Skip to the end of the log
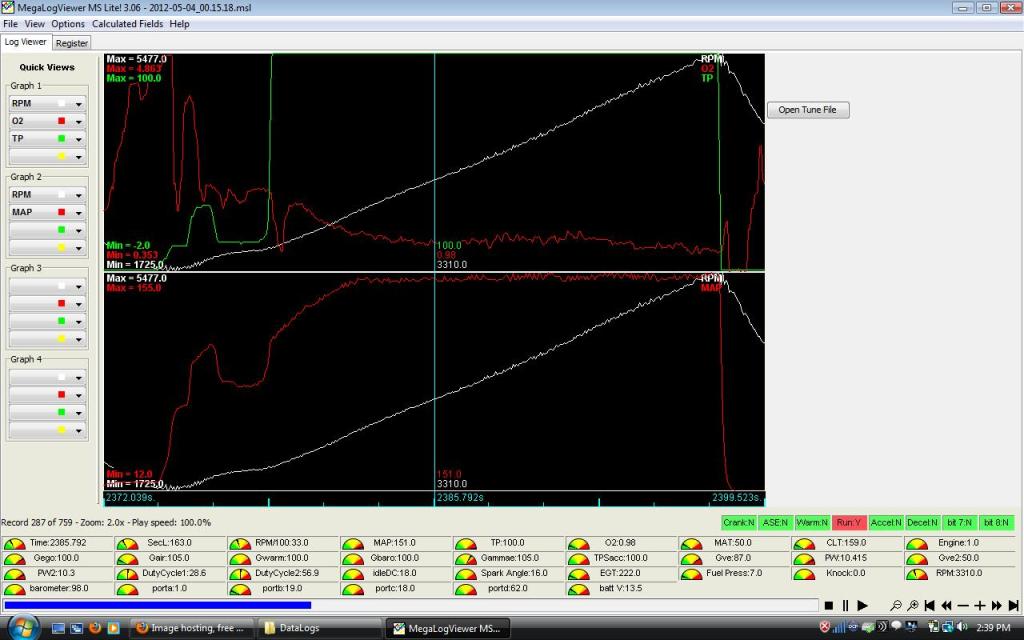Viewport: 1024px width, 640px height. click(x=1012, y=606)
